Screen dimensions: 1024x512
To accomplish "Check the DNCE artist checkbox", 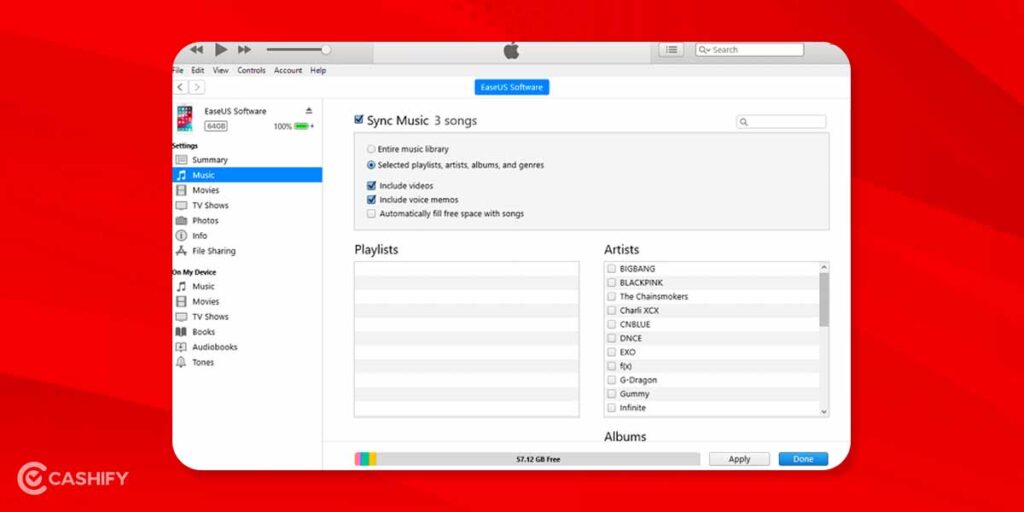I will click(611, 338).
